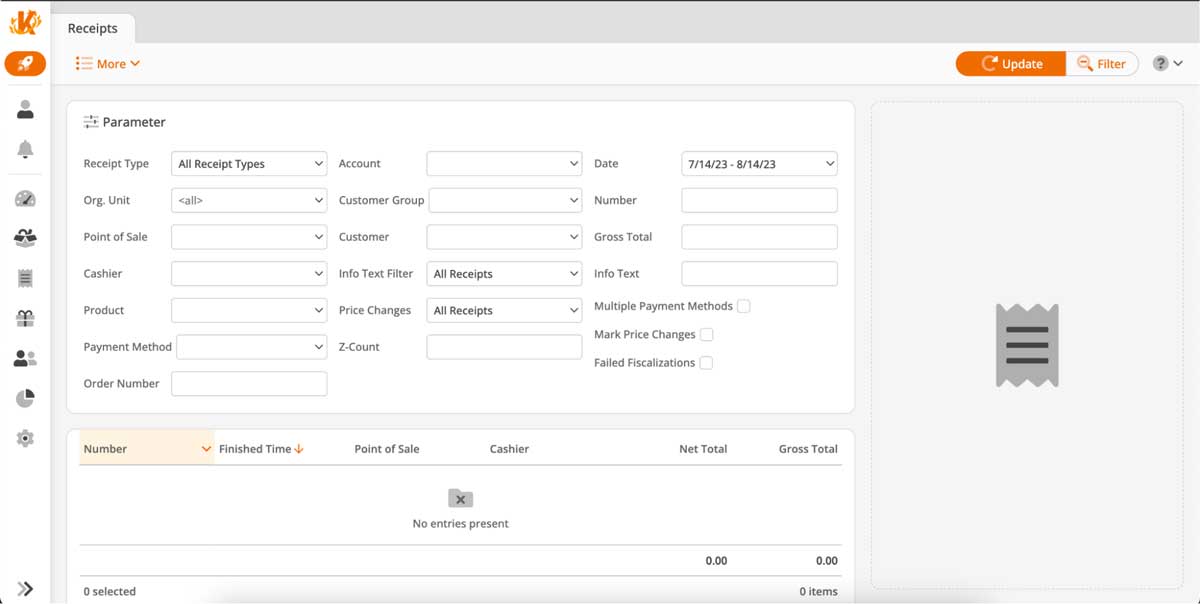Switch to the Receipts tab

point(94,28)
